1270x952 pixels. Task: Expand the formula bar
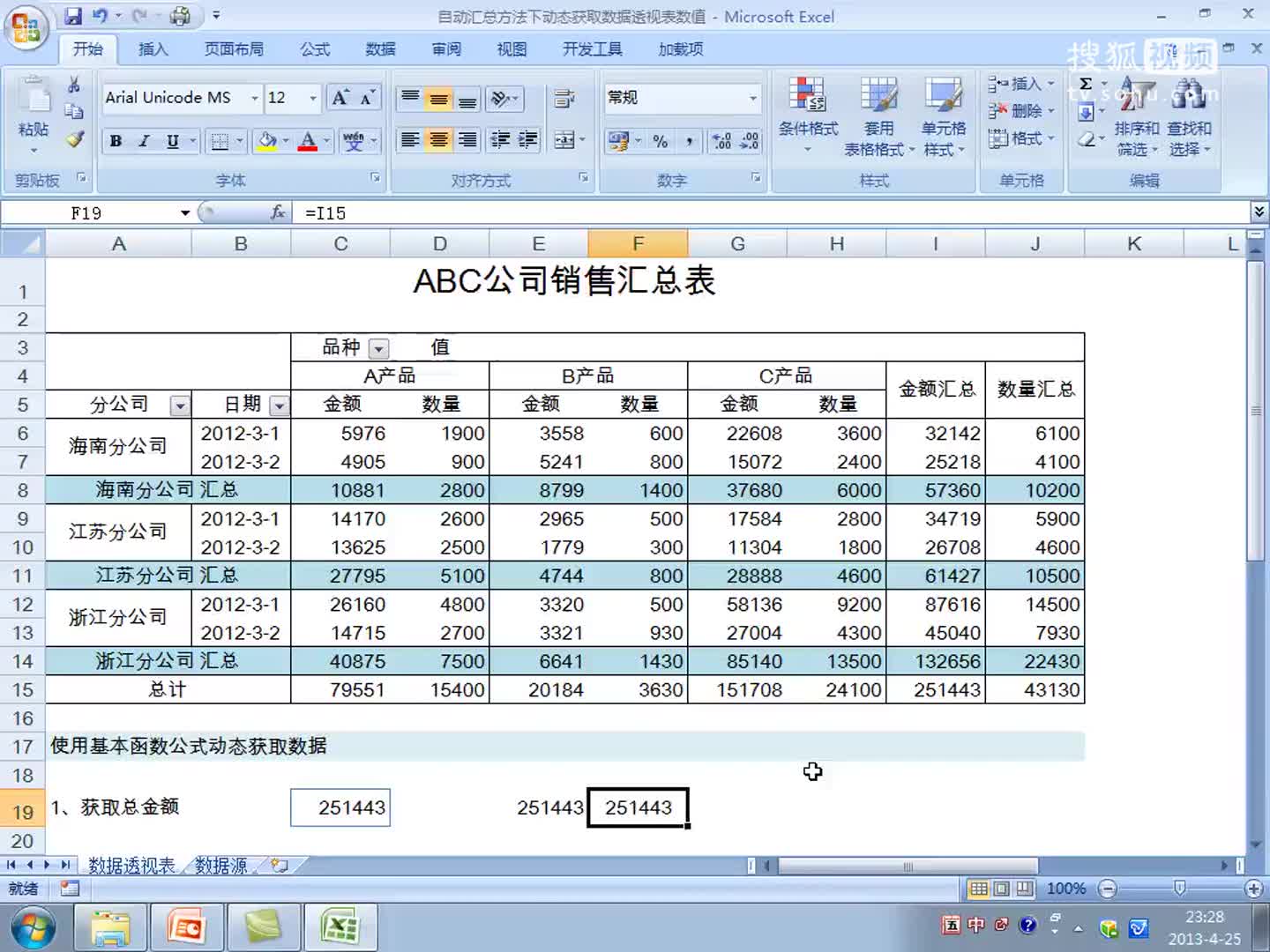pyautogui.click(x=1259, y=212)
